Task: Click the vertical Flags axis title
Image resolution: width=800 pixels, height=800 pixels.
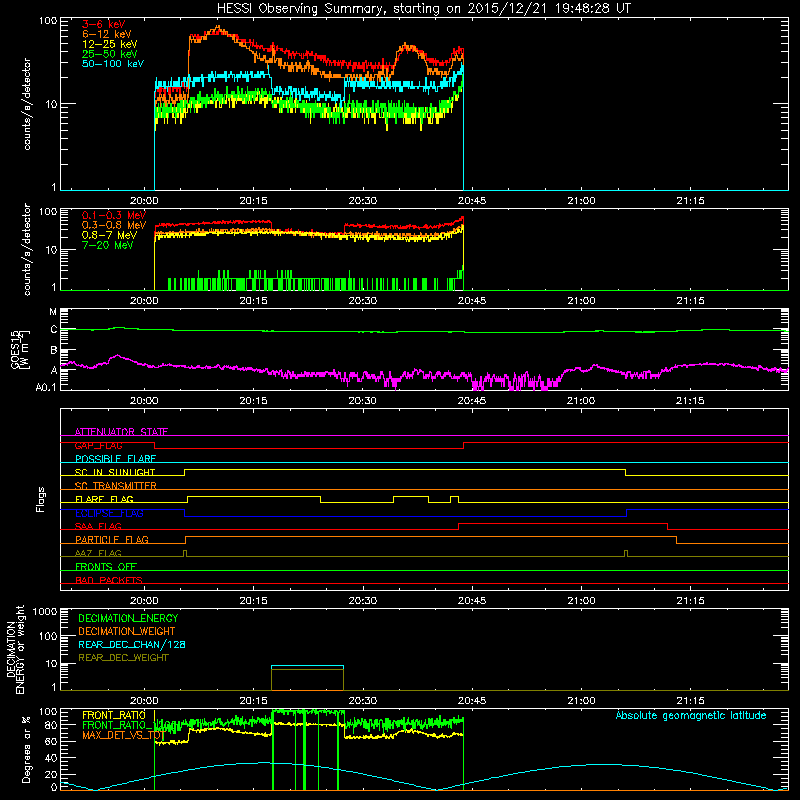Action: click(x=41, y=499)
